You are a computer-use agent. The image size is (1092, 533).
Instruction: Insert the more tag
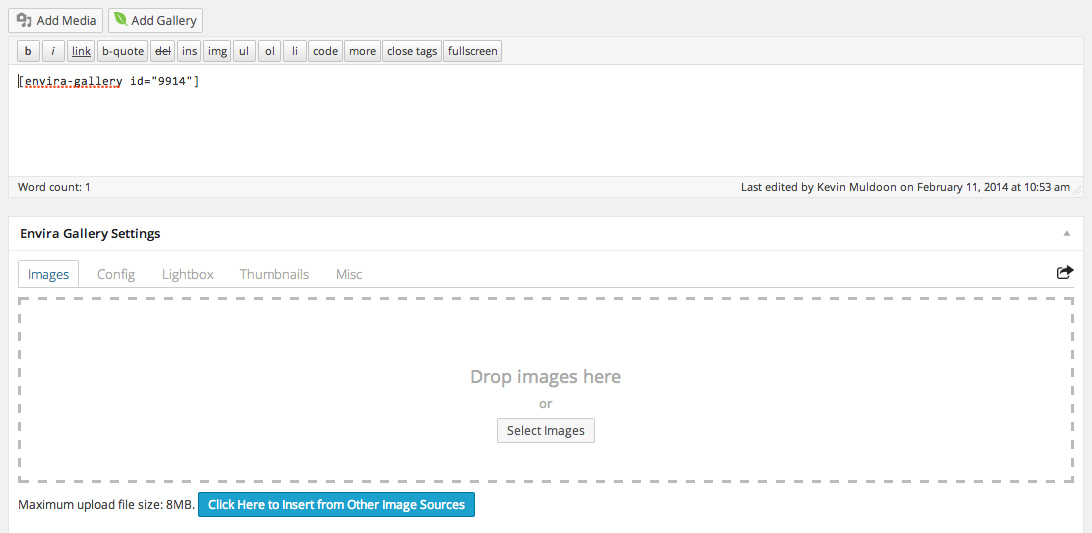pyautogui.click(x=362, y=51)
